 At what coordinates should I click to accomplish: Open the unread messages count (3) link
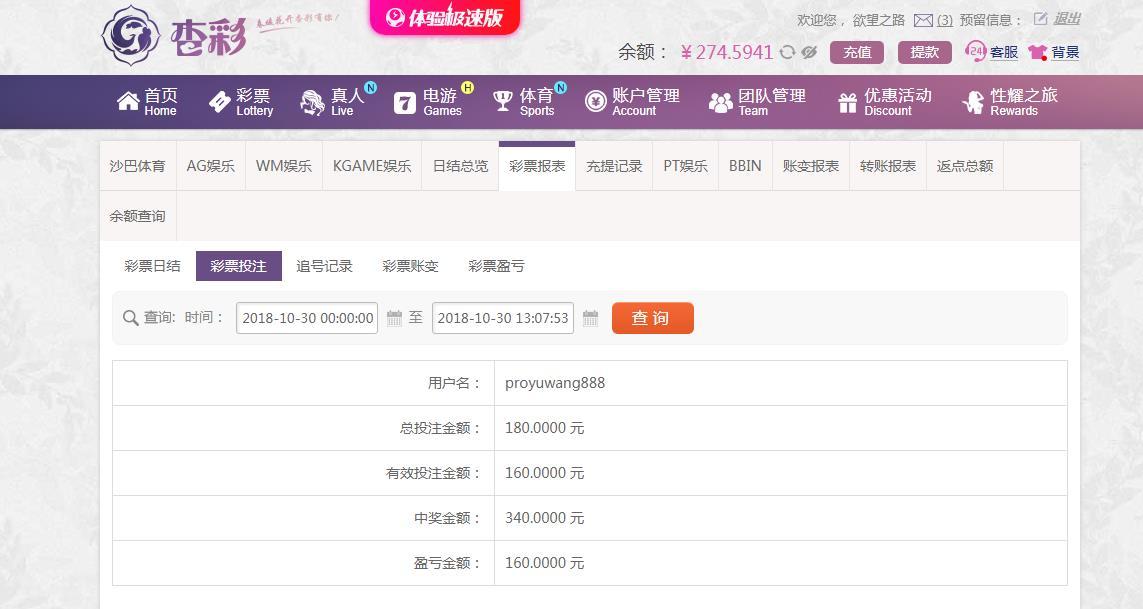(x=945, y=20)
